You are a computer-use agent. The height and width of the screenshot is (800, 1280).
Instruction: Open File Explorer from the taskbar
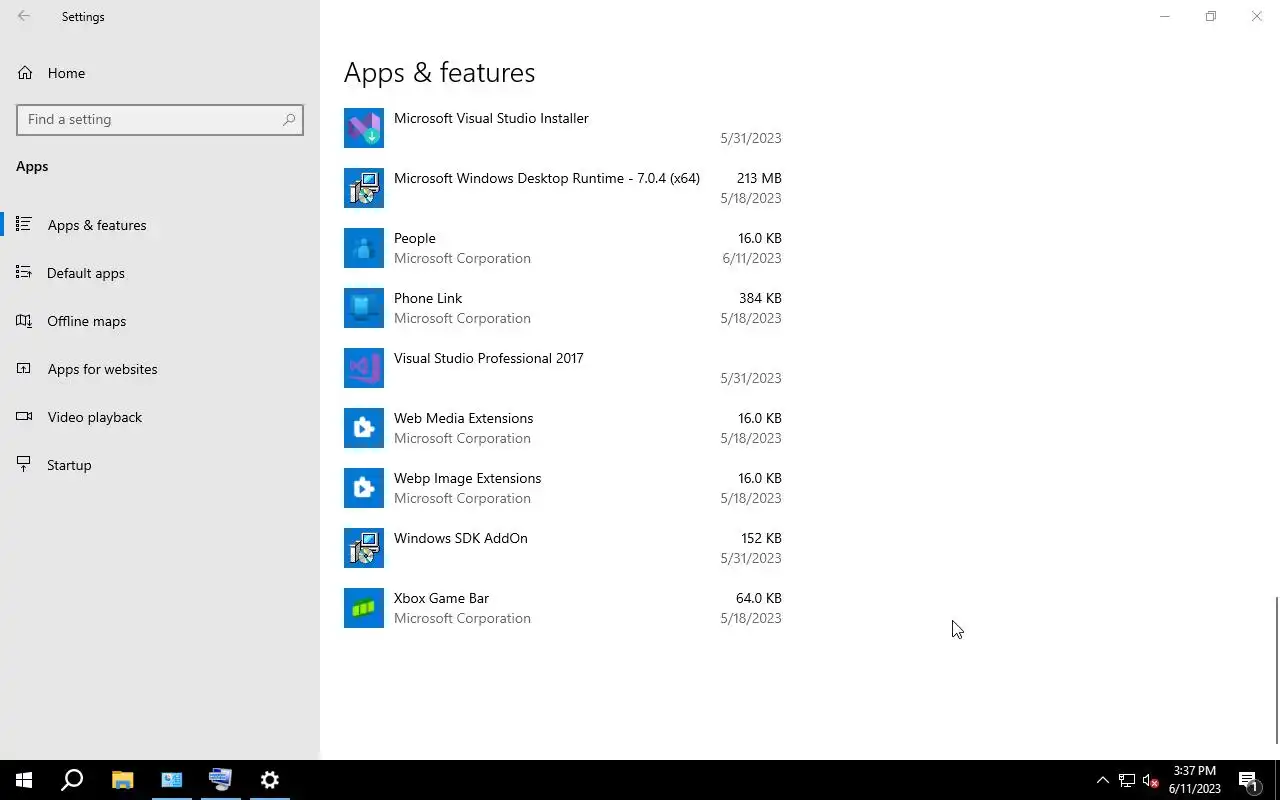122,780
